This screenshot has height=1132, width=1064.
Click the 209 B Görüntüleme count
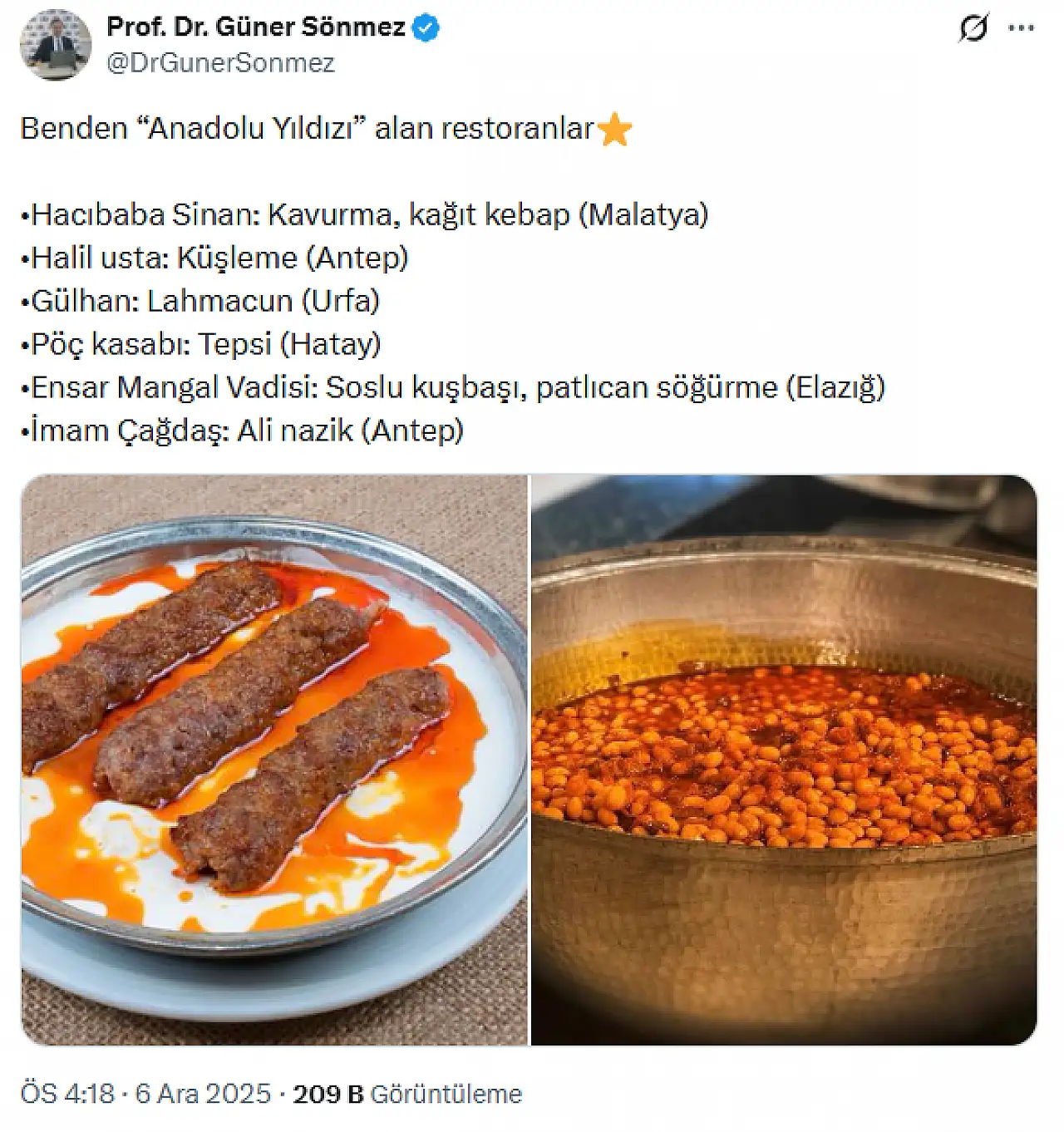[x=407, y=1093]
